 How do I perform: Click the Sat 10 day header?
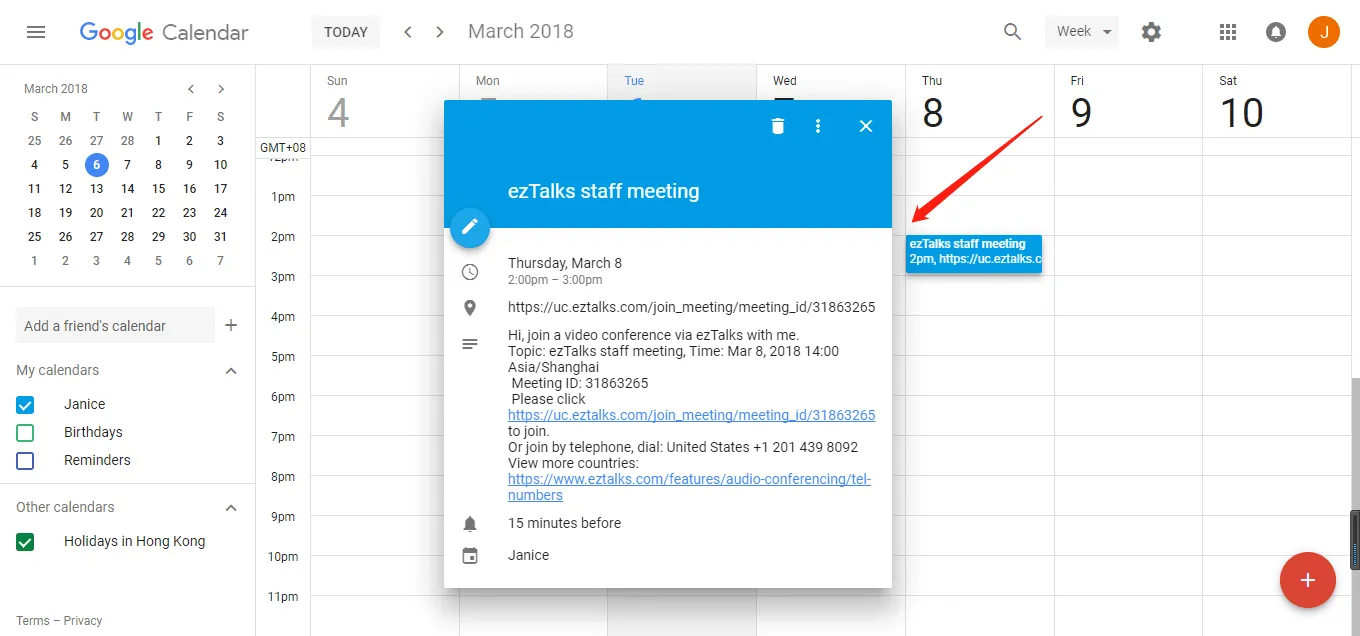tap(1241, 103)
